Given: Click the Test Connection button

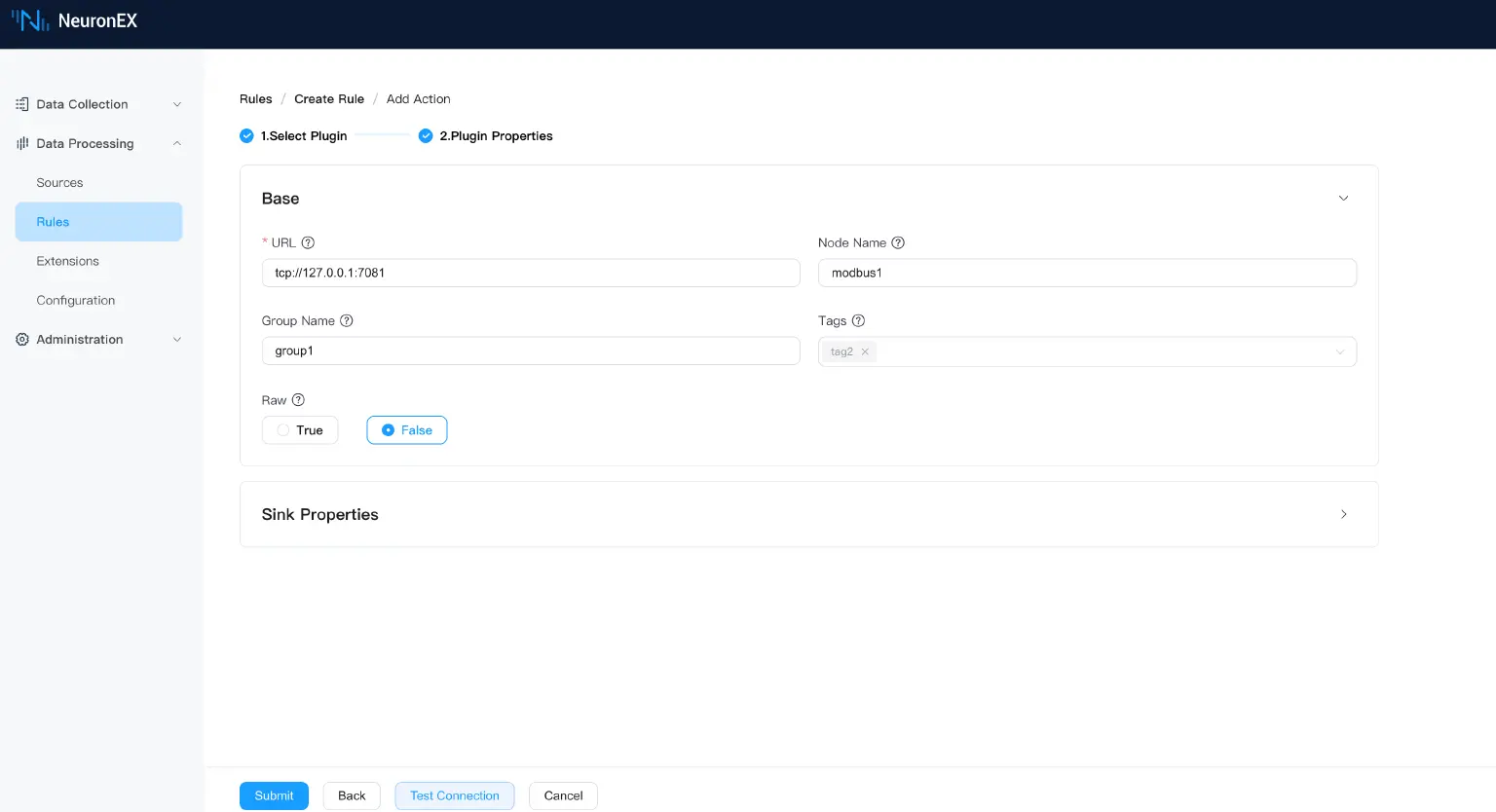Looking at the screenshot, I should [x=454, y=795].
